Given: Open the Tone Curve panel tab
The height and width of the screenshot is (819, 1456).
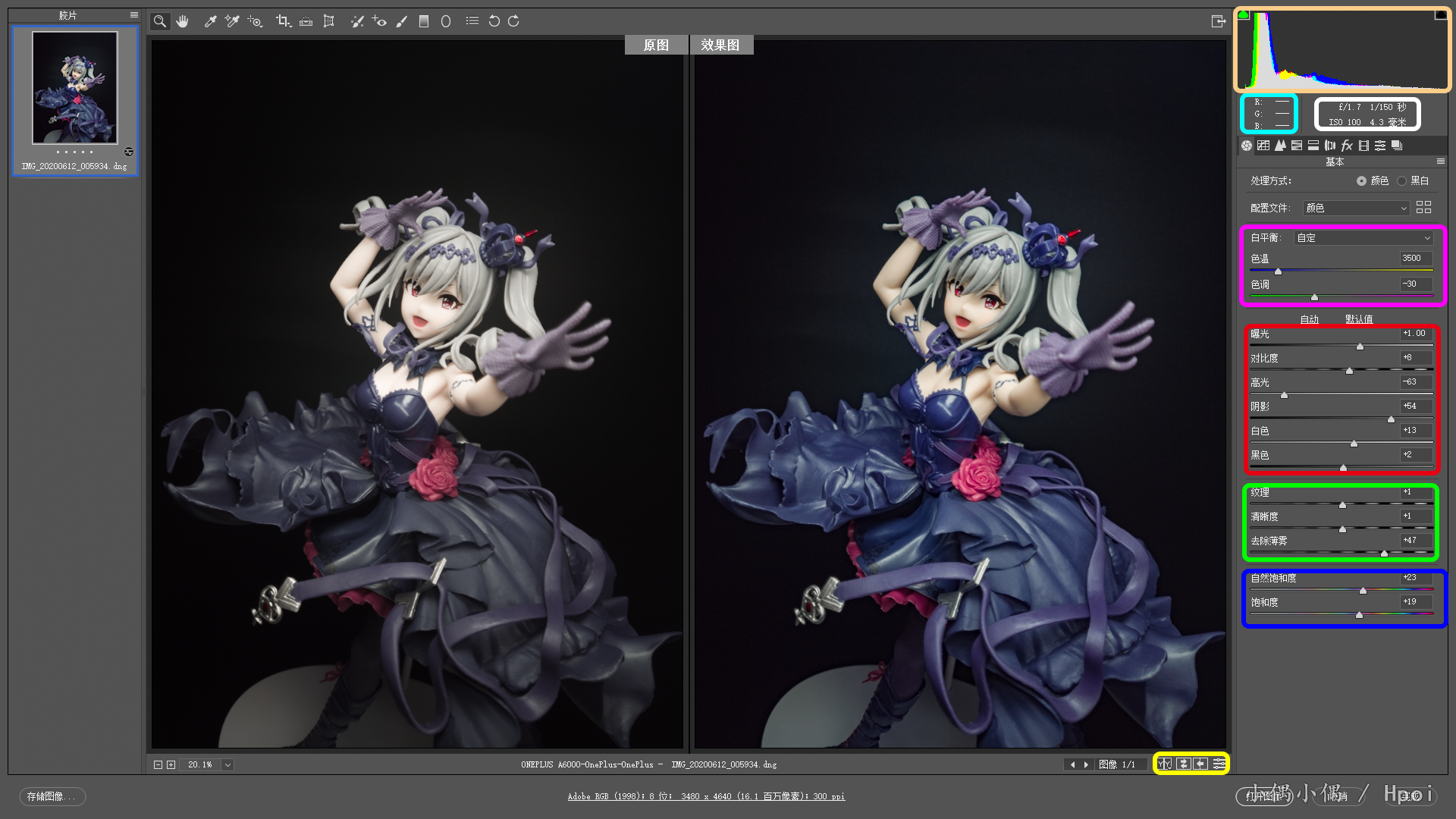Looking at the screenshot, I should (x=1263, y=146).
